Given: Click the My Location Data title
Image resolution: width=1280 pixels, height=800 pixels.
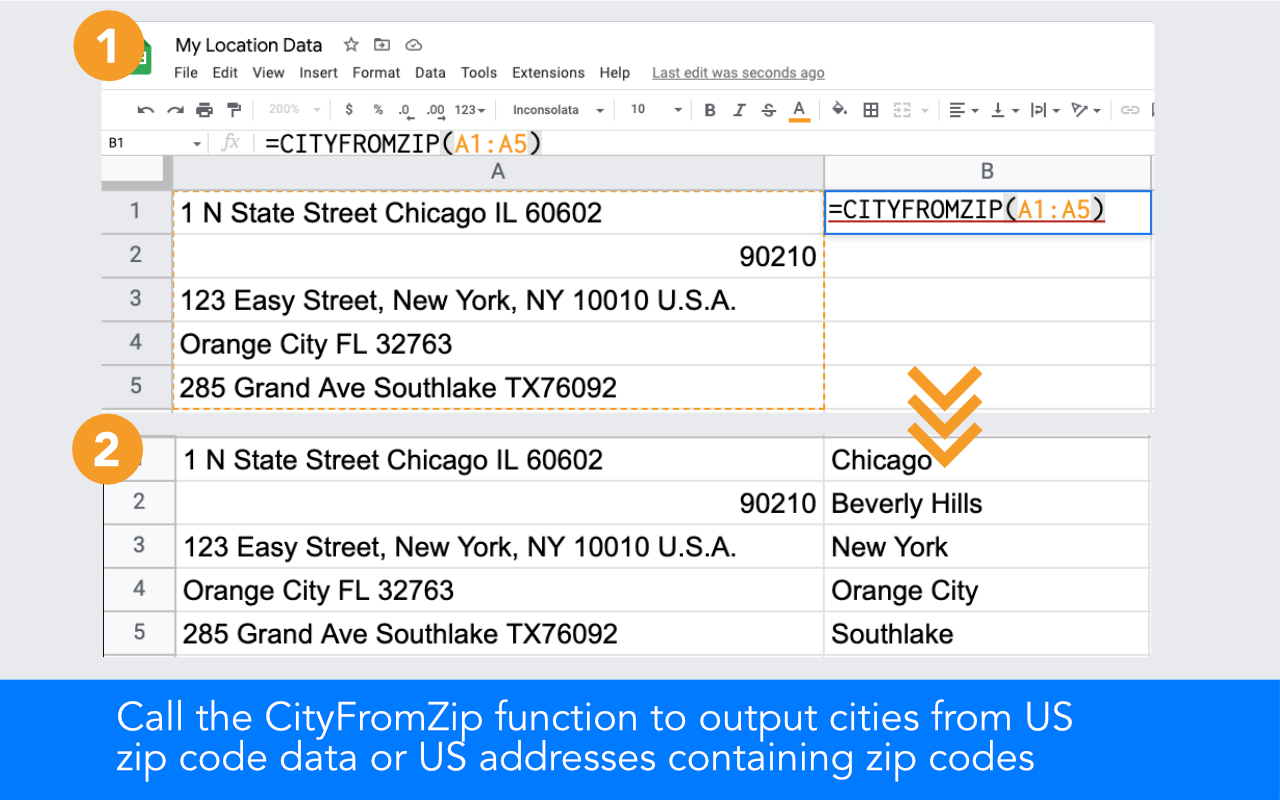Looking at the screenshot, I should [x=249, y=45].
